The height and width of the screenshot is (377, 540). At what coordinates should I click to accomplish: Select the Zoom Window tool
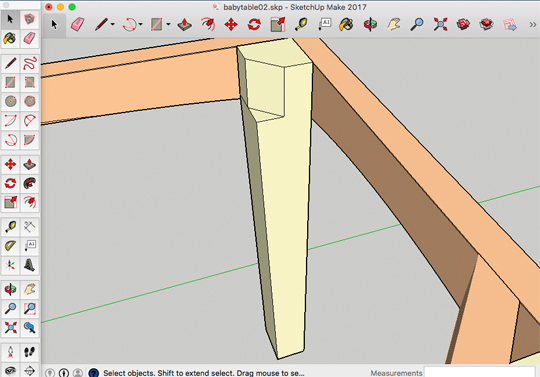coord(30,308)
